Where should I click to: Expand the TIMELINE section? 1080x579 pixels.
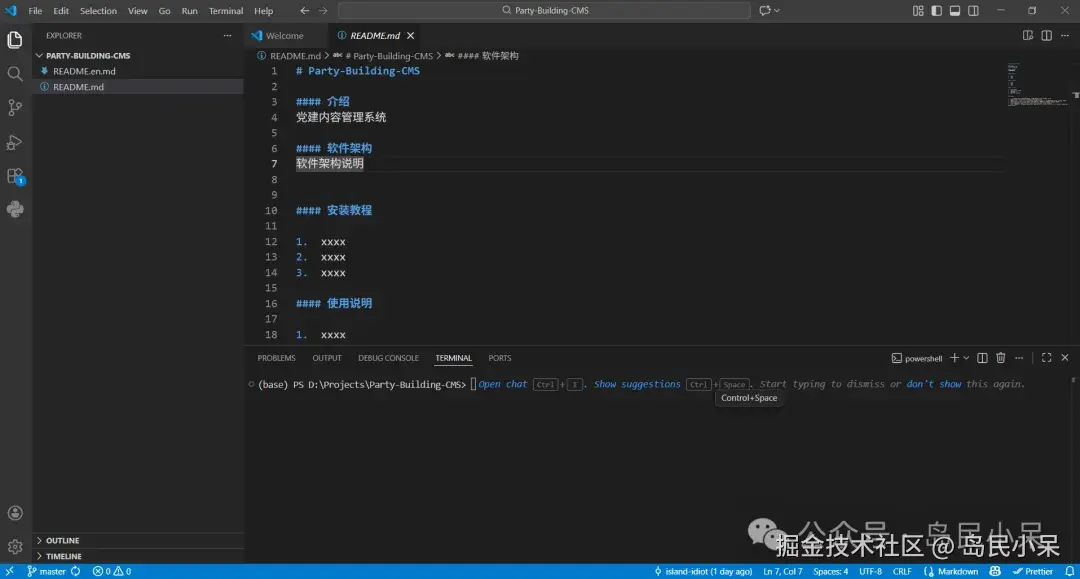pos(138,556)
